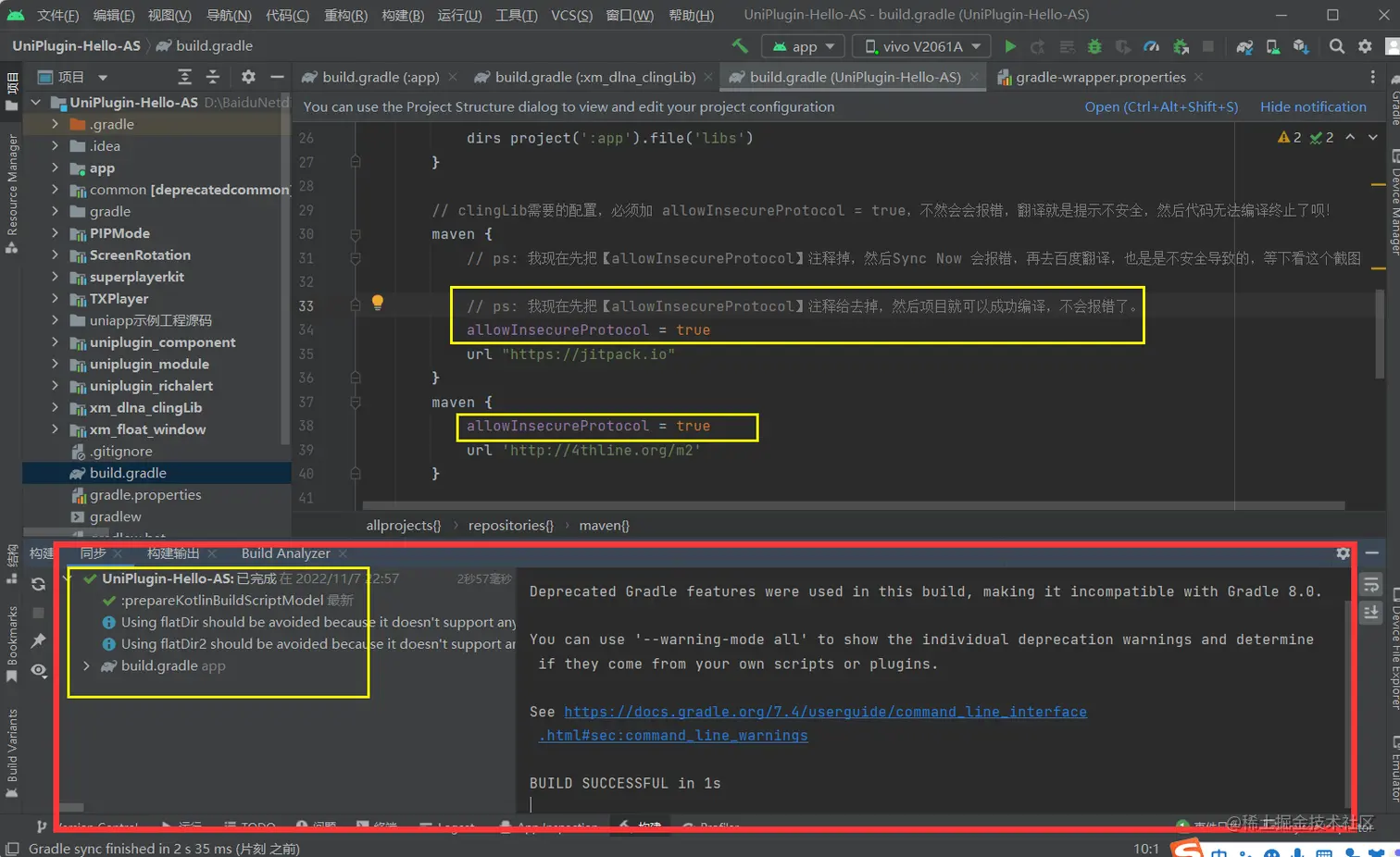Click next highlighted error arrow in editor
The height and width of the screenshot is (857, 1400).
pos(1373,137)
